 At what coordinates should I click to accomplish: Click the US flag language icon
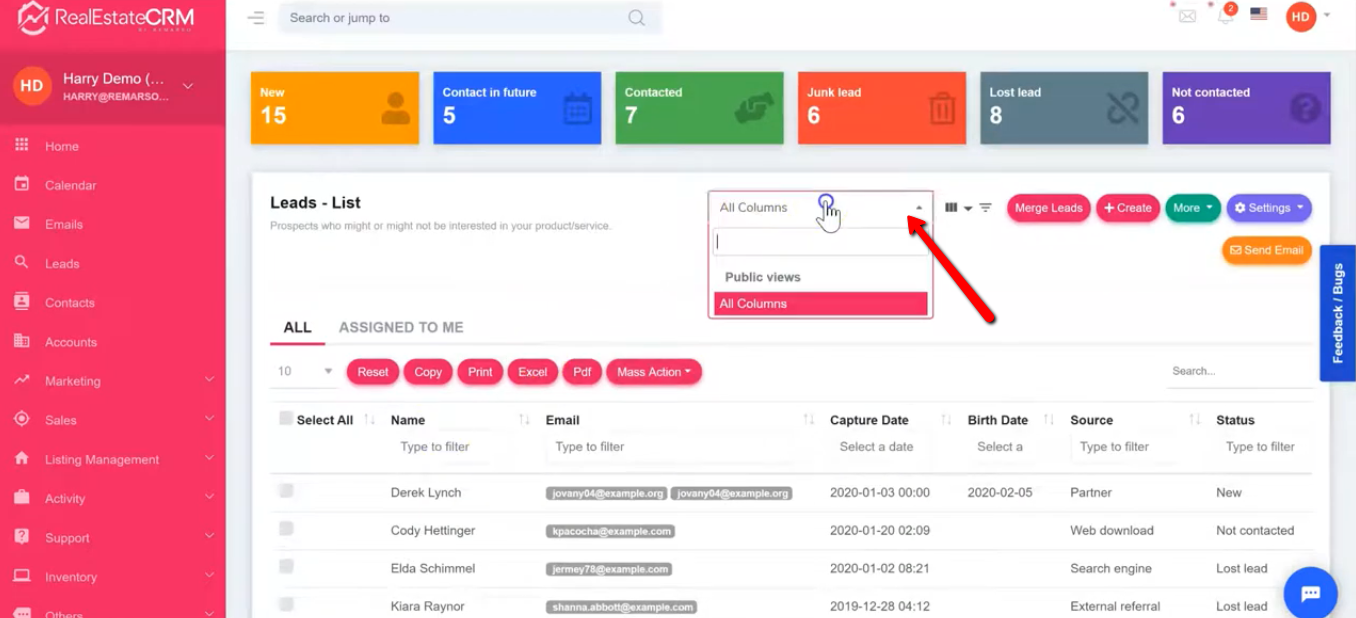click(x=1259, y=15)
